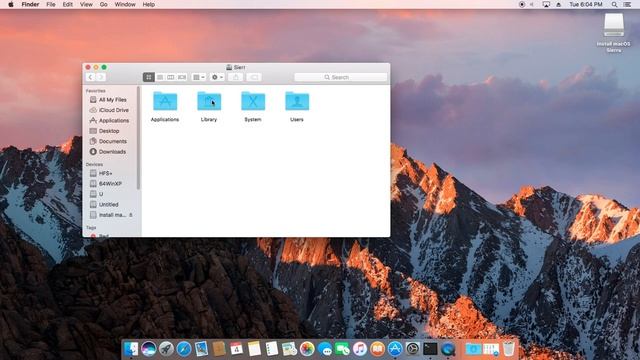Switch Finder to Cover Flow view

[182, 77]
